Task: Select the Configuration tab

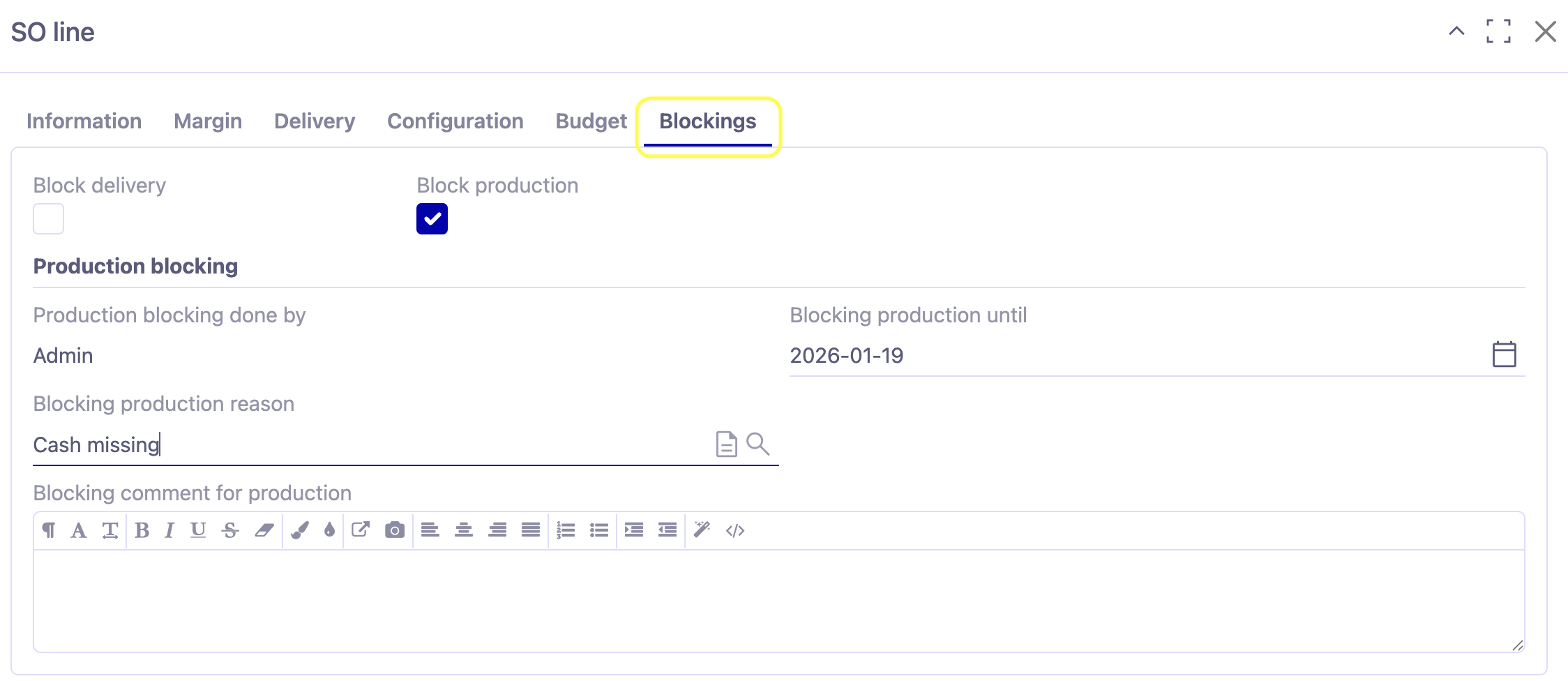Action: [455, 121]
